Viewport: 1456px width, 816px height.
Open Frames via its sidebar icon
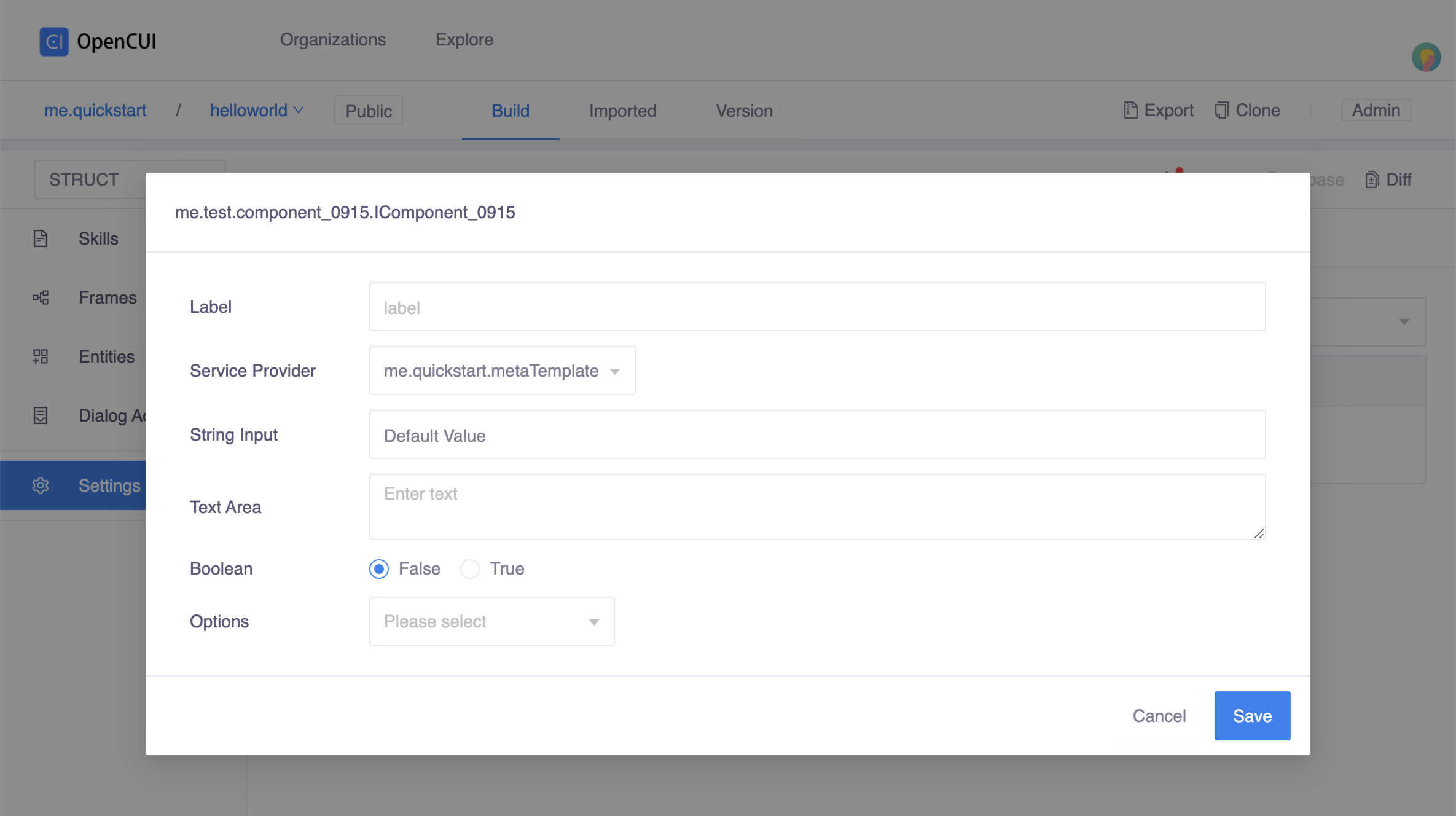pyautogui.click(x=41, y=298)
